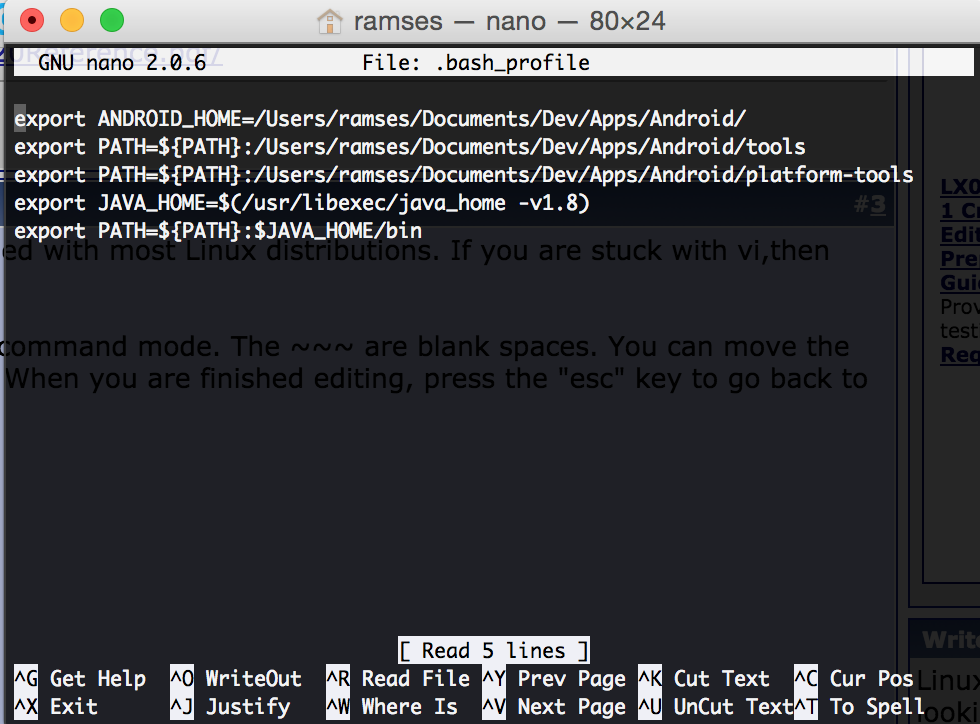The width and height of the screenshot is (980, 724).
Task: Click the ^K Cut Text shortcut
Action: pyautogui.click(x=704, y=679)
